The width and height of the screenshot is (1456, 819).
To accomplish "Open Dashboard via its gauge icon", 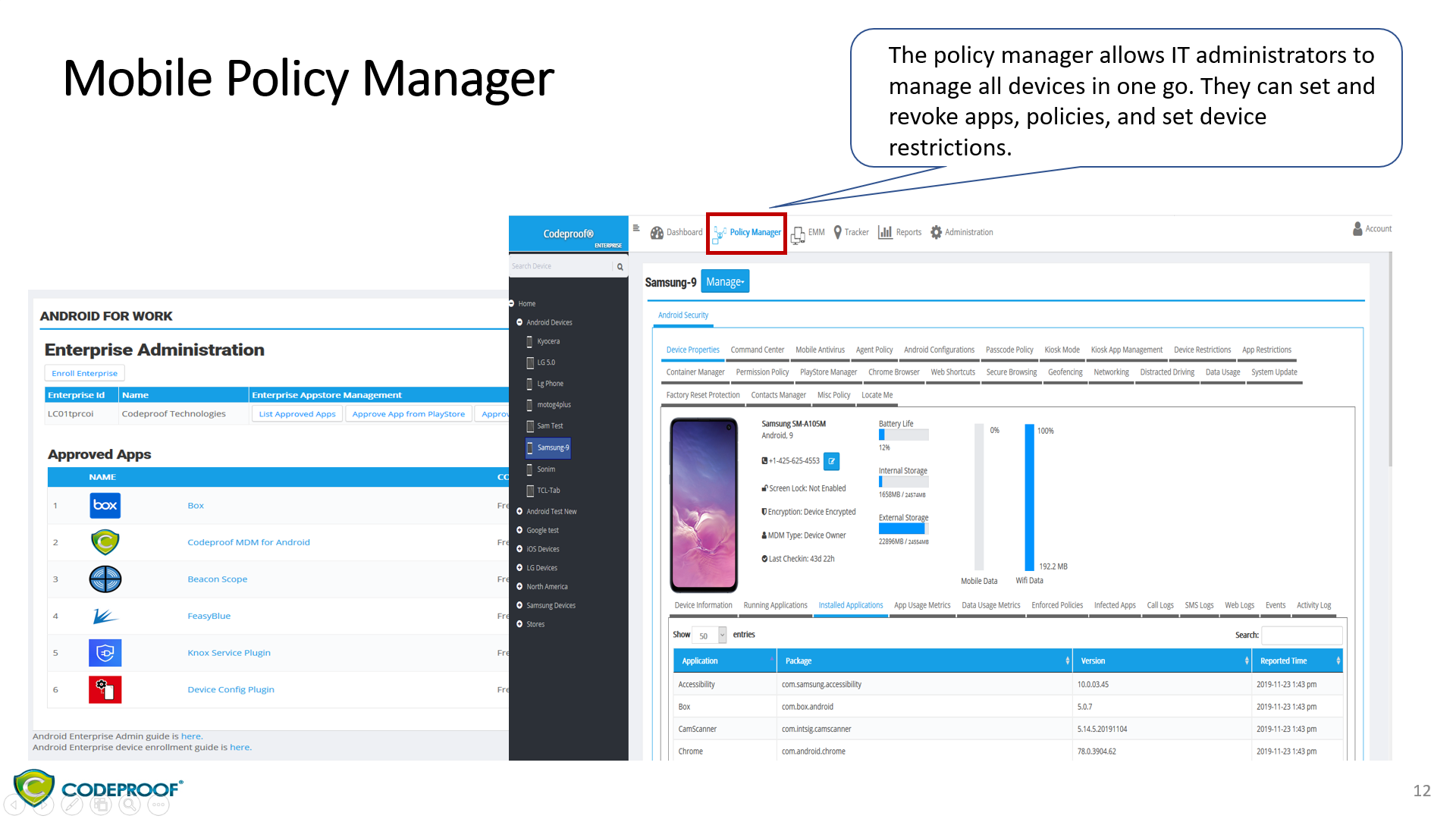I will [657, 233].
